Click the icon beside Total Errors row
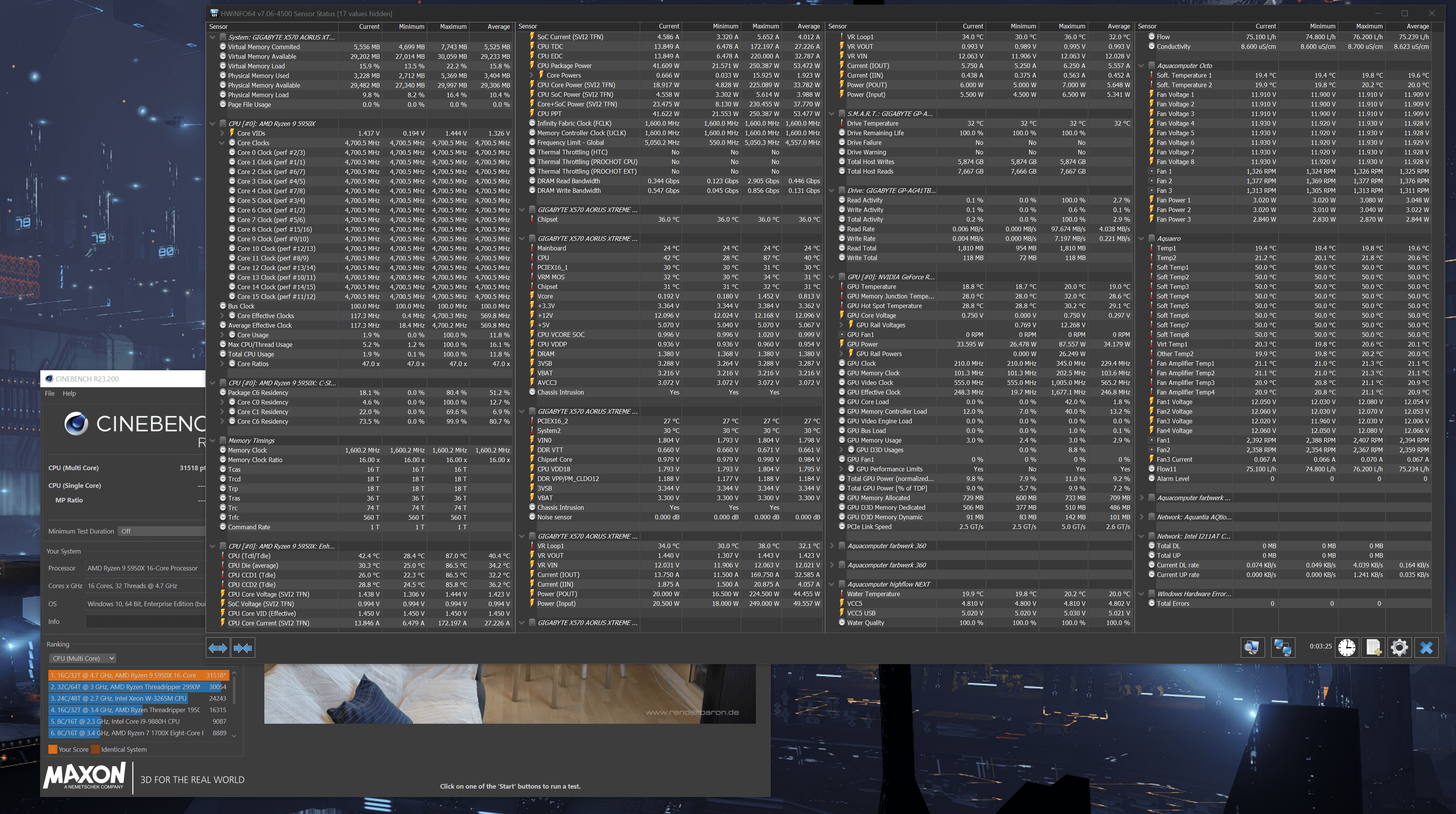The width and height of the screenshot is (1456, 814). click(1151, 604)
